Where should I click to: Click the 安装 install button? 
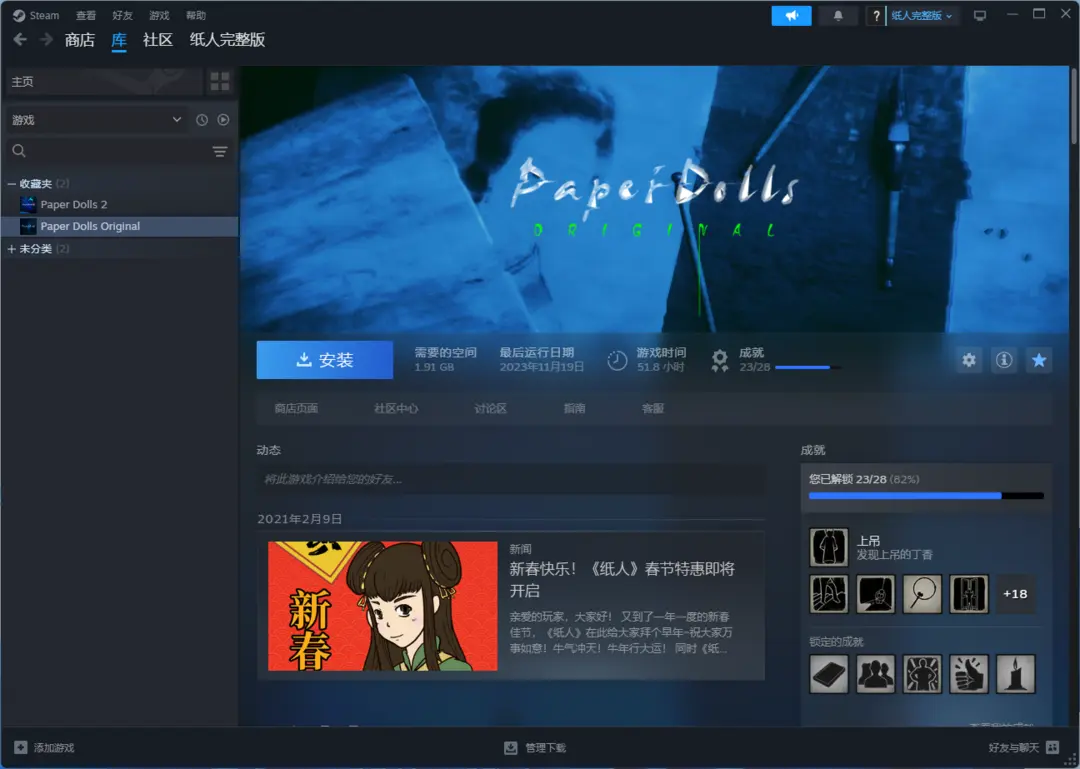click(x=325, y=360)
